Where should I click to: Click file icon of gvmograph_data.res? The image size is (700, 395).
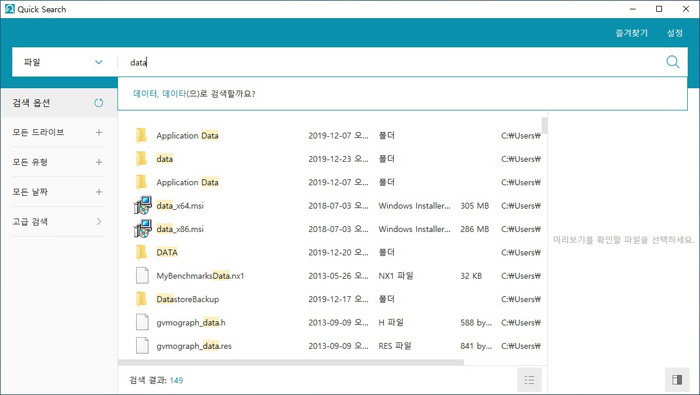point(142,345)
